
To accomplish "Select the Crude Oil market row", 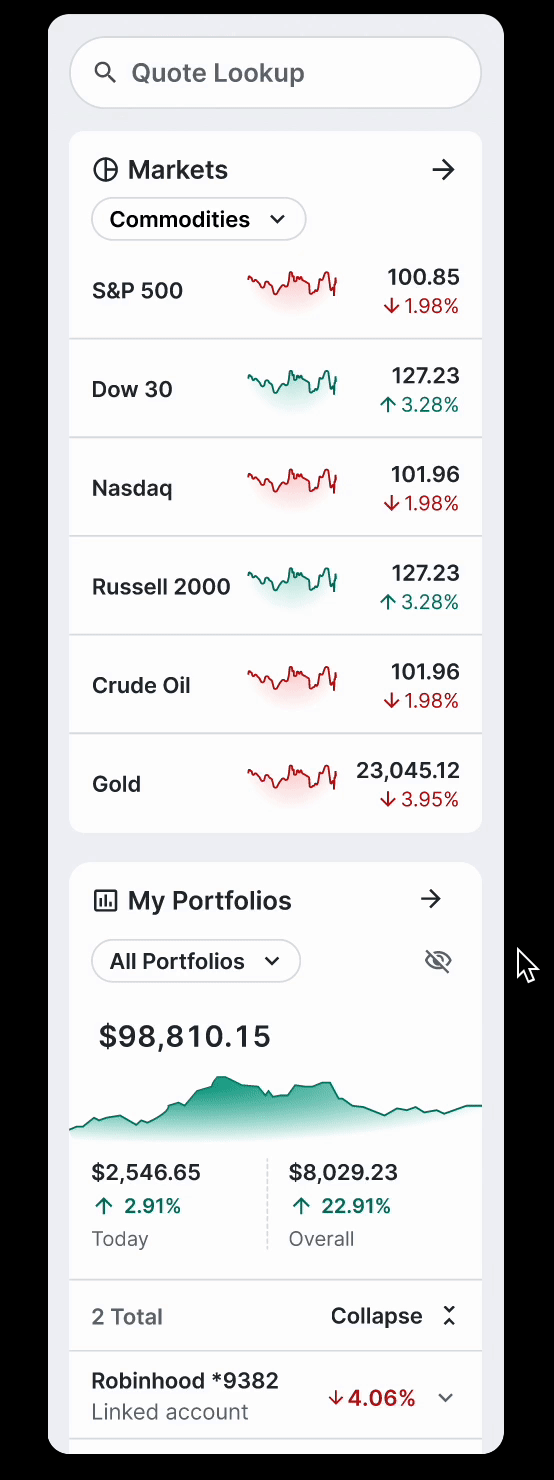I will point(275,685).
